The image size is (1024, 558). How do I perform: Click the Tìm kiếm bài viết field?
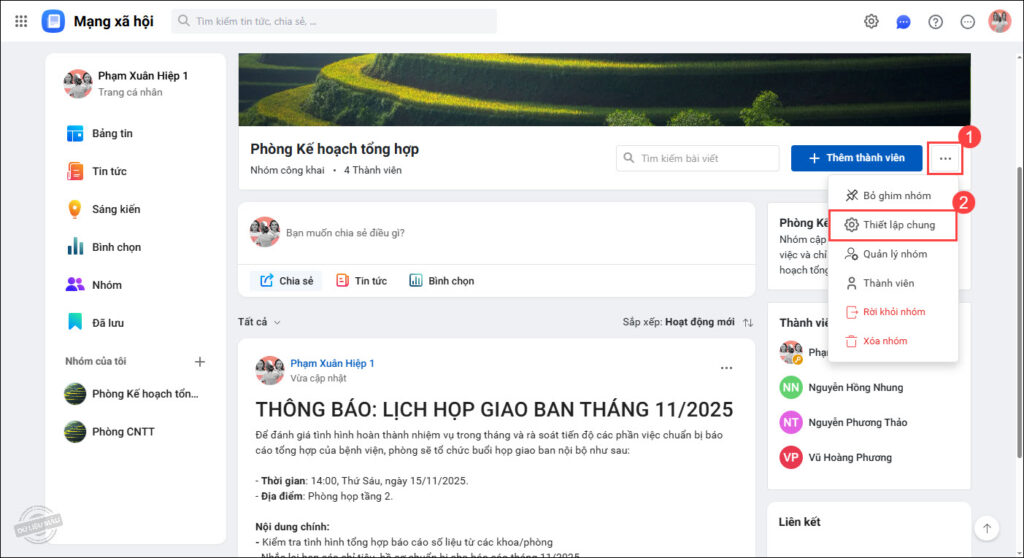pos(697,158)
